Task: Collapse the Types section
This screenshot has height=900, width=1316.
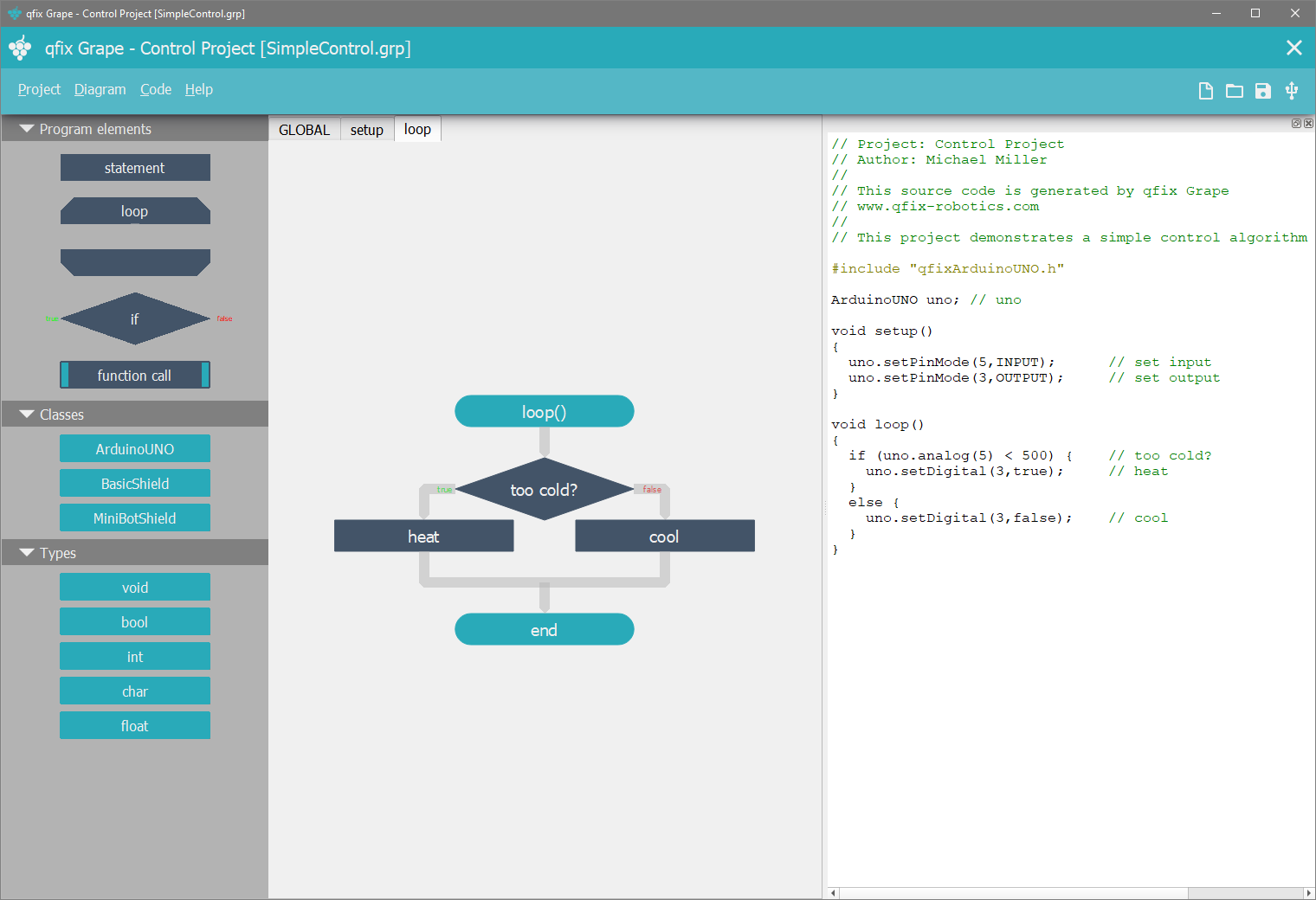Action: pyautogui.click(x=27, y=553)
